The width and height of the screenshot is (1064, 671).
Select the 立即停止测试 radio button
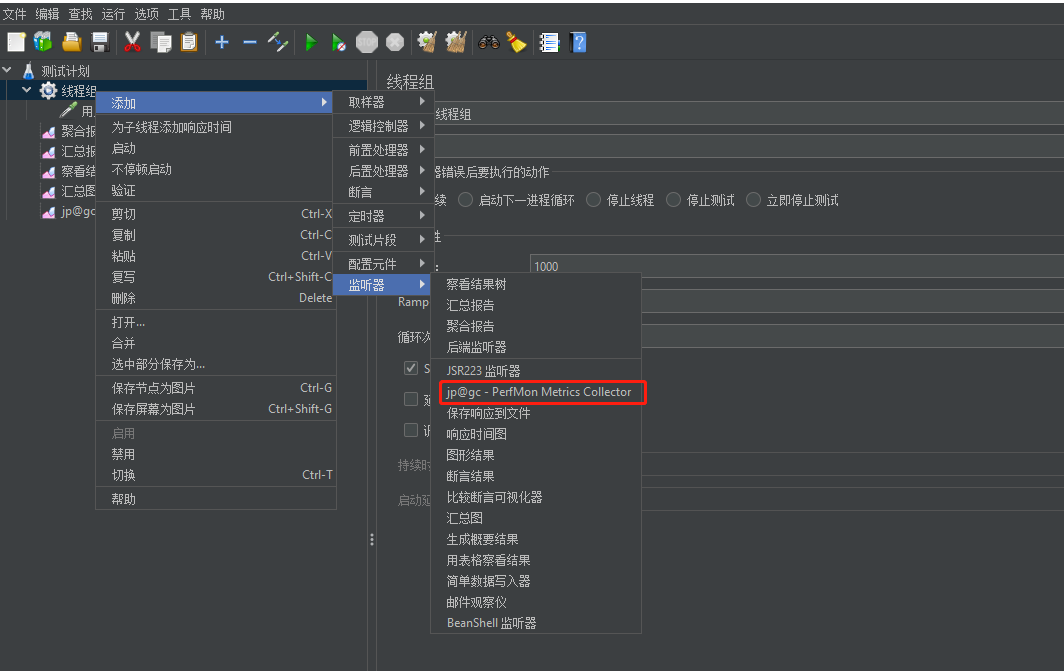752,199
